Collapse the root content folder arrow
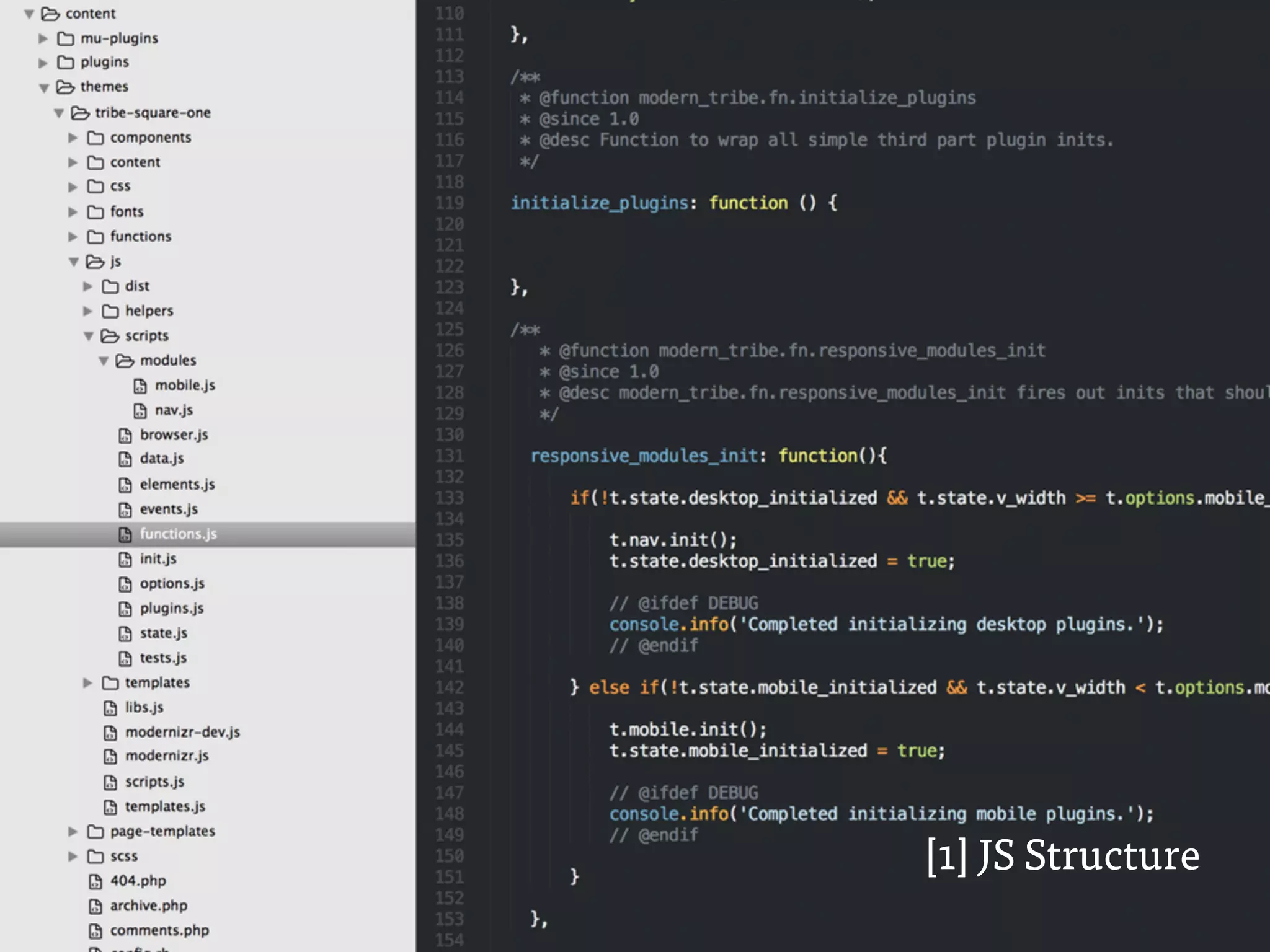The height and width of the screenshot is (952, 1270). [29, 14]
